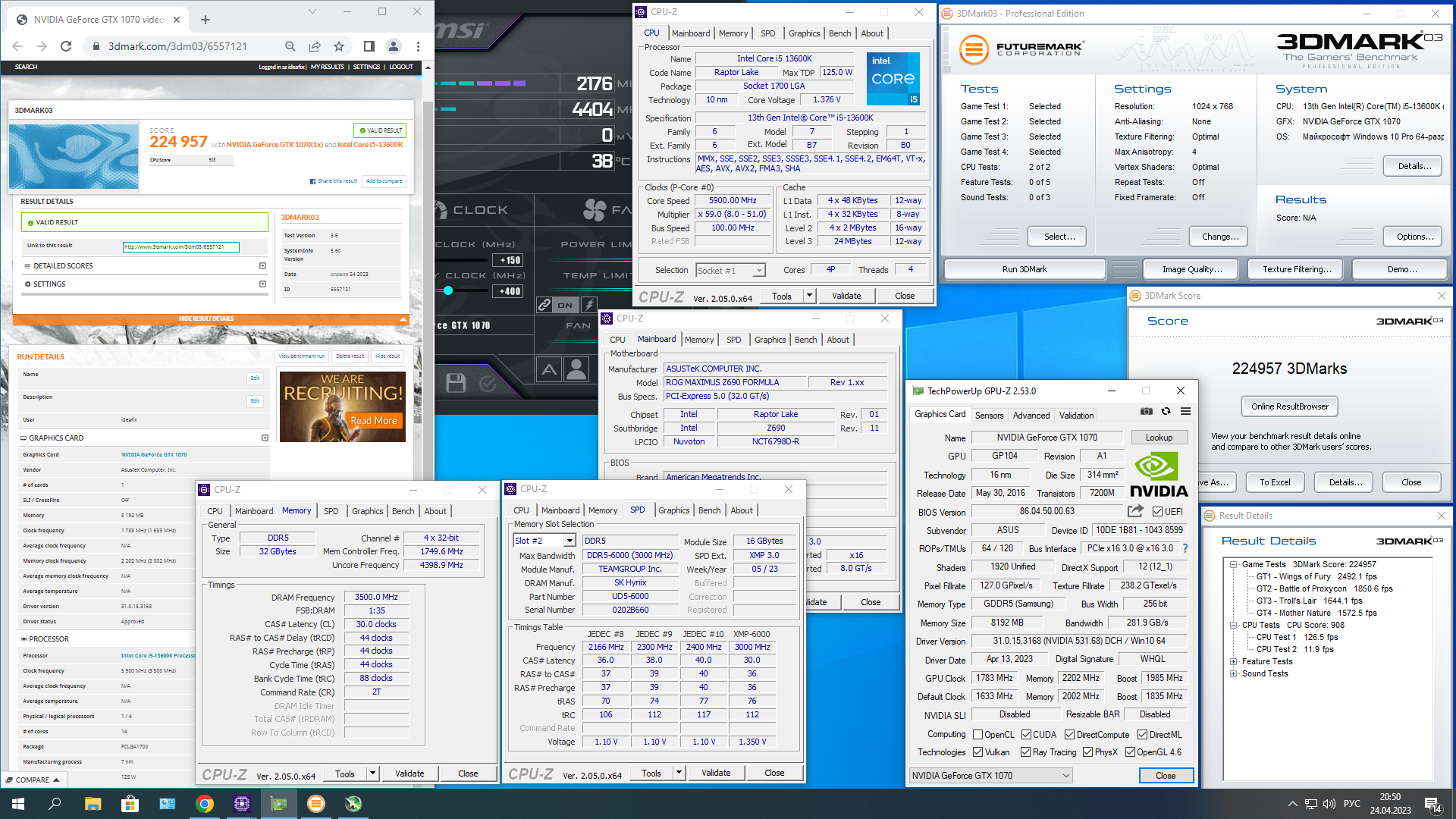The height and width of the screenshot is (819, 1456).
Task: Toggle the OpenGL 4.6 checkbox in GPU-Z
Action: pos(1130,752)
